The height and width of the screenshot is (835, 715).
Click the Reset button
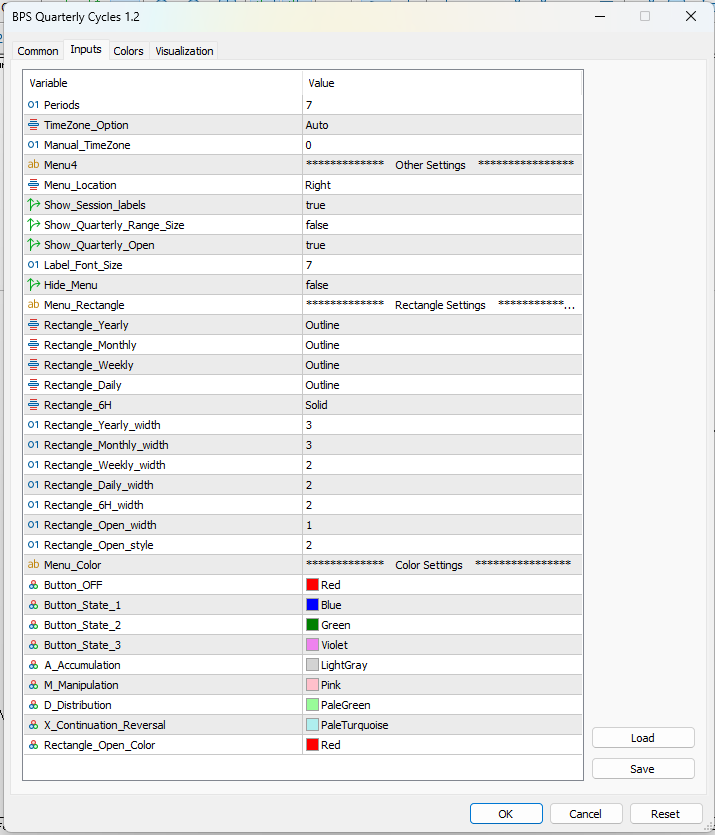click(x=665, y=814)
